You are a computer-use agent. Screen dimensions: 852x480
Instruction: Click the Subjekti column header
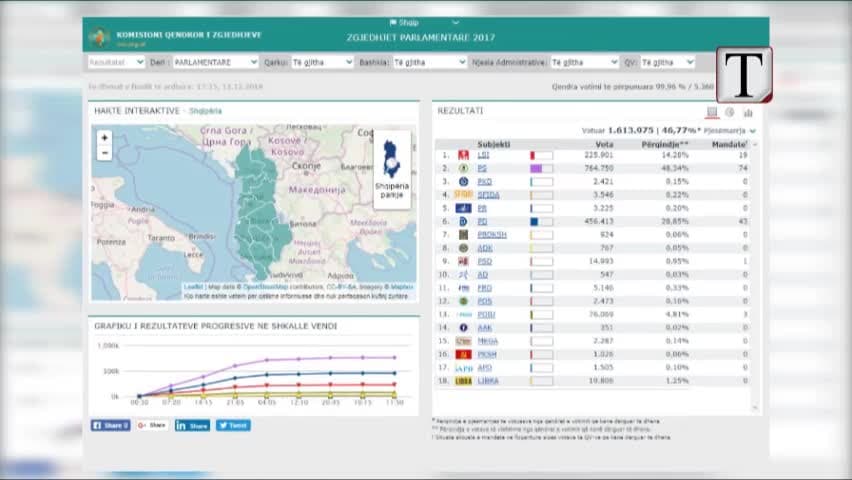point(493,145)
